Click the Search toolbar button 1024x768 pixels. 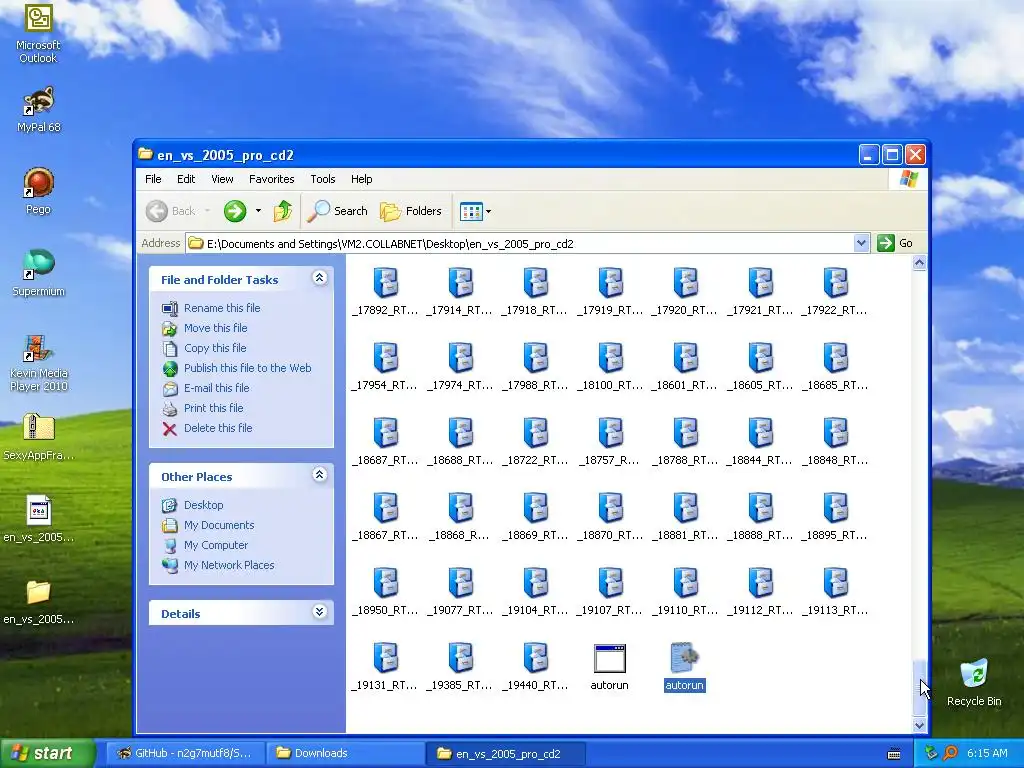[x=337, y=211]
